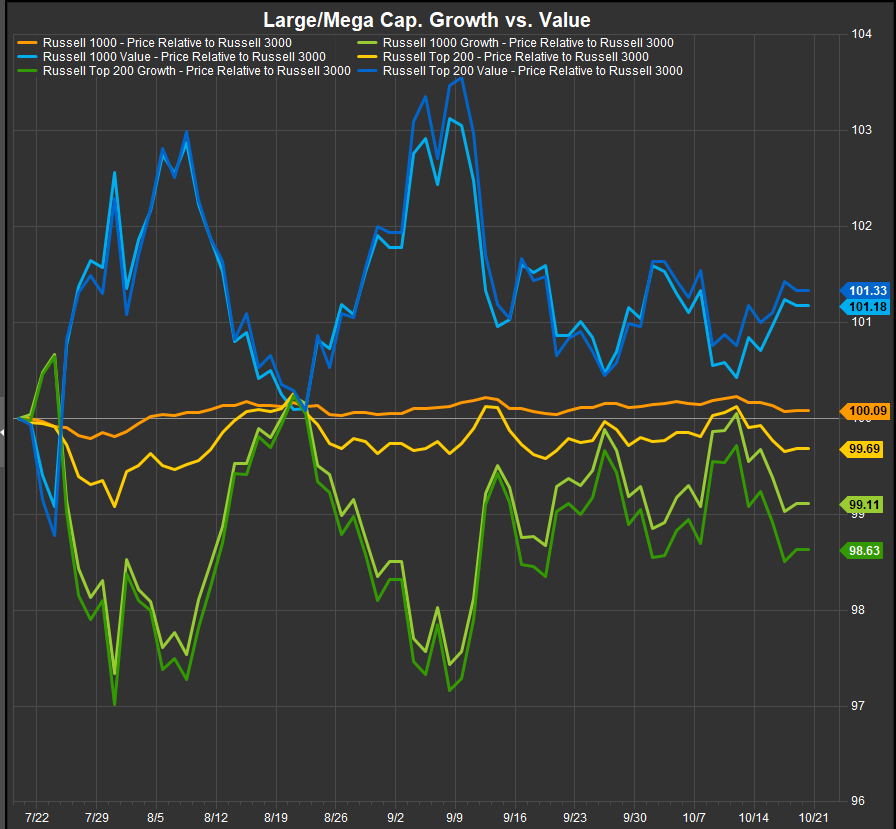This screenshot has height=829, width=896.
Task: Select legend entry 'Russell 1000 - Price Relative to Russell 3000'
Action: (167, 43)
